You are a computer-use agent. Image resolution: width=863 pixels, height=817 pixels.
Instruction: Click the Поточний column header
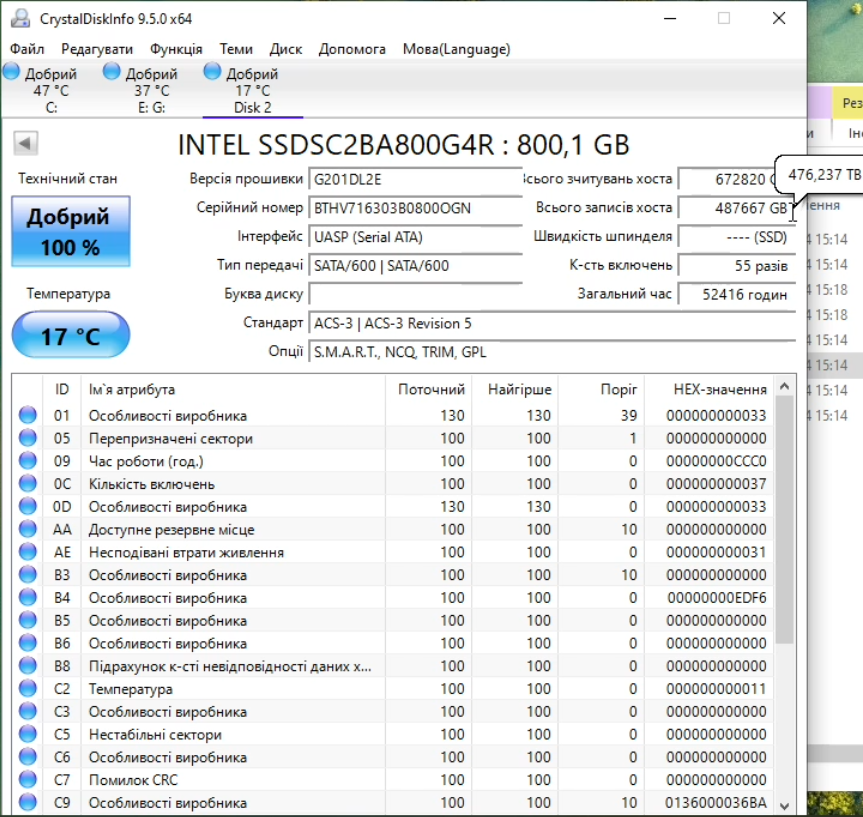(428, 390)
